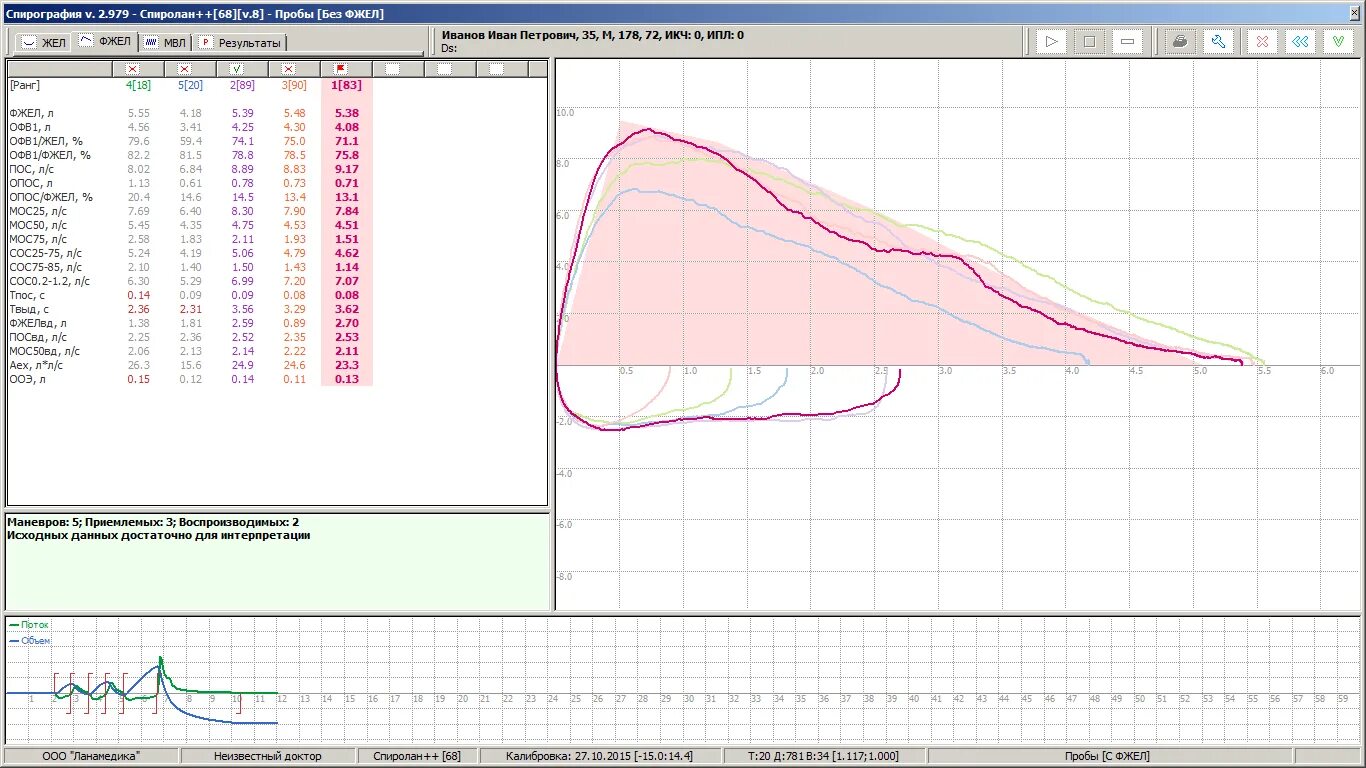Toggle best-attempt flag above attempt 1[83]
The height and width of the screenshot is (768, 1366).
340,69
